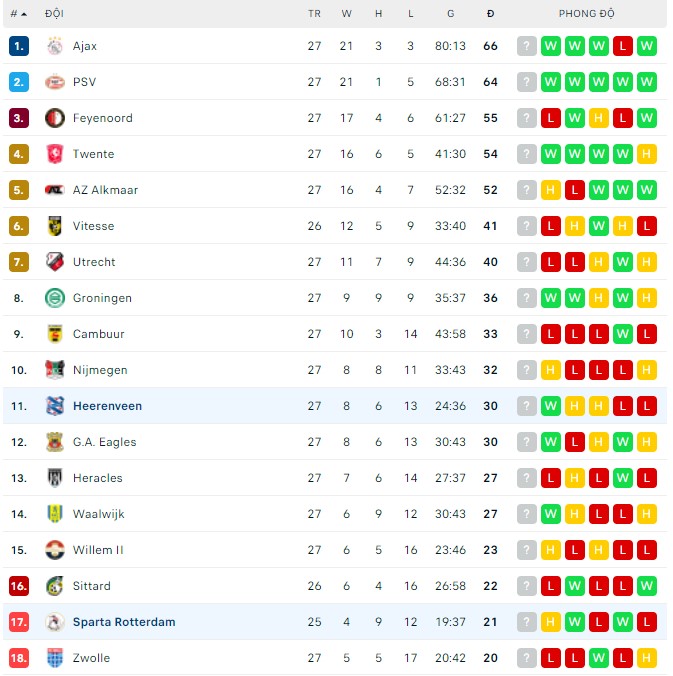Screen dimensions: 673x676
Task: Click the Groningen green crest icon
Action: [54, 298]
